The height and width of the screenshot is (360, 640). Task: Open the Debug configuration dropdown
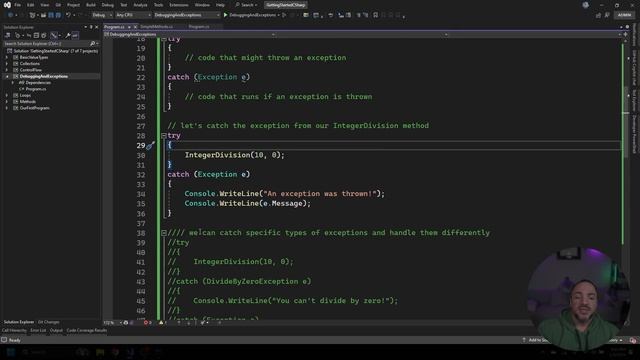click(102, 15)
